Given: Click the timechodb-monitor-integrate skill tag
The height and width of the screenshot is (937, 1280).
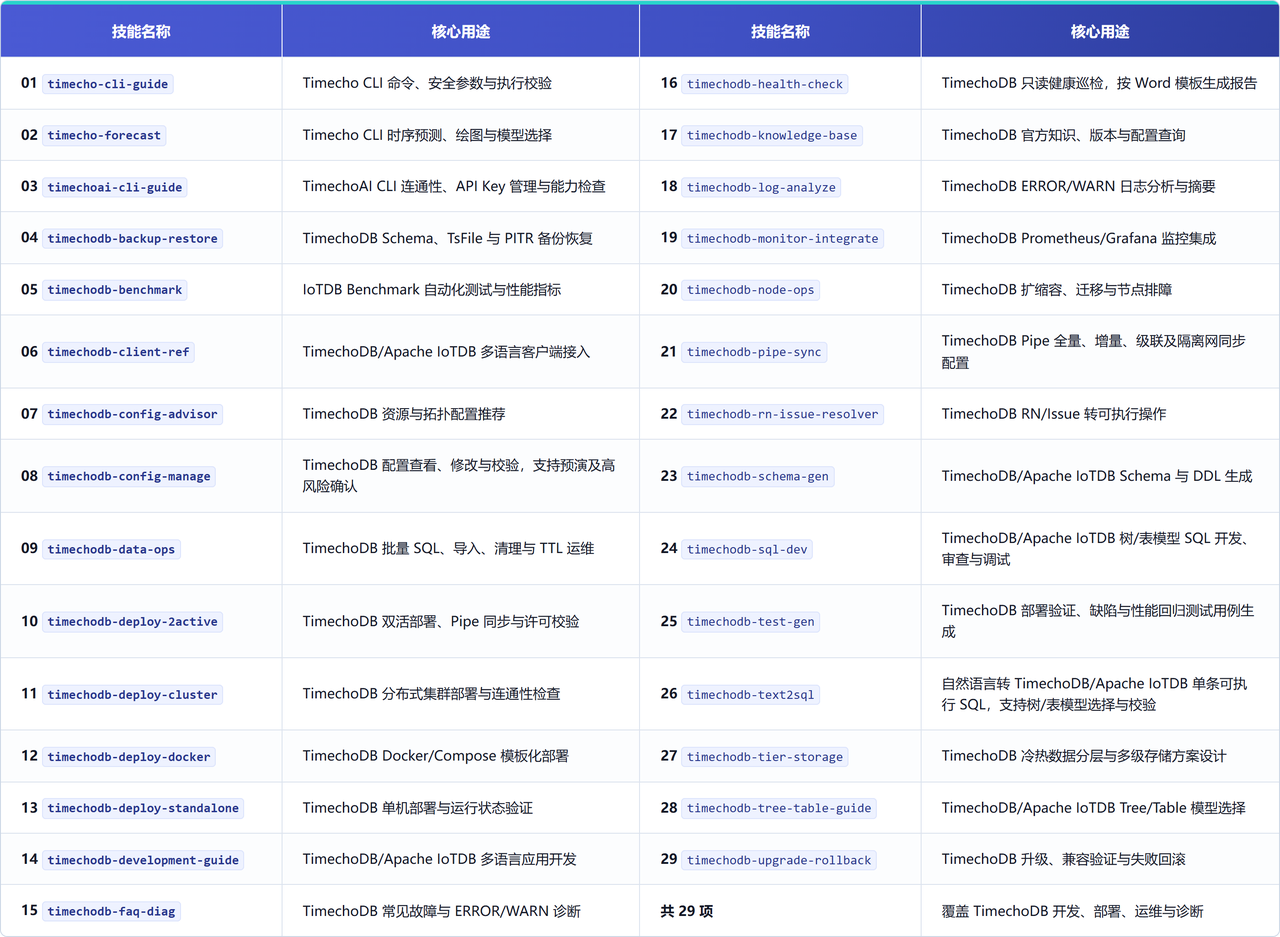Looking at the screenshot, I should (x=782, y=239).
